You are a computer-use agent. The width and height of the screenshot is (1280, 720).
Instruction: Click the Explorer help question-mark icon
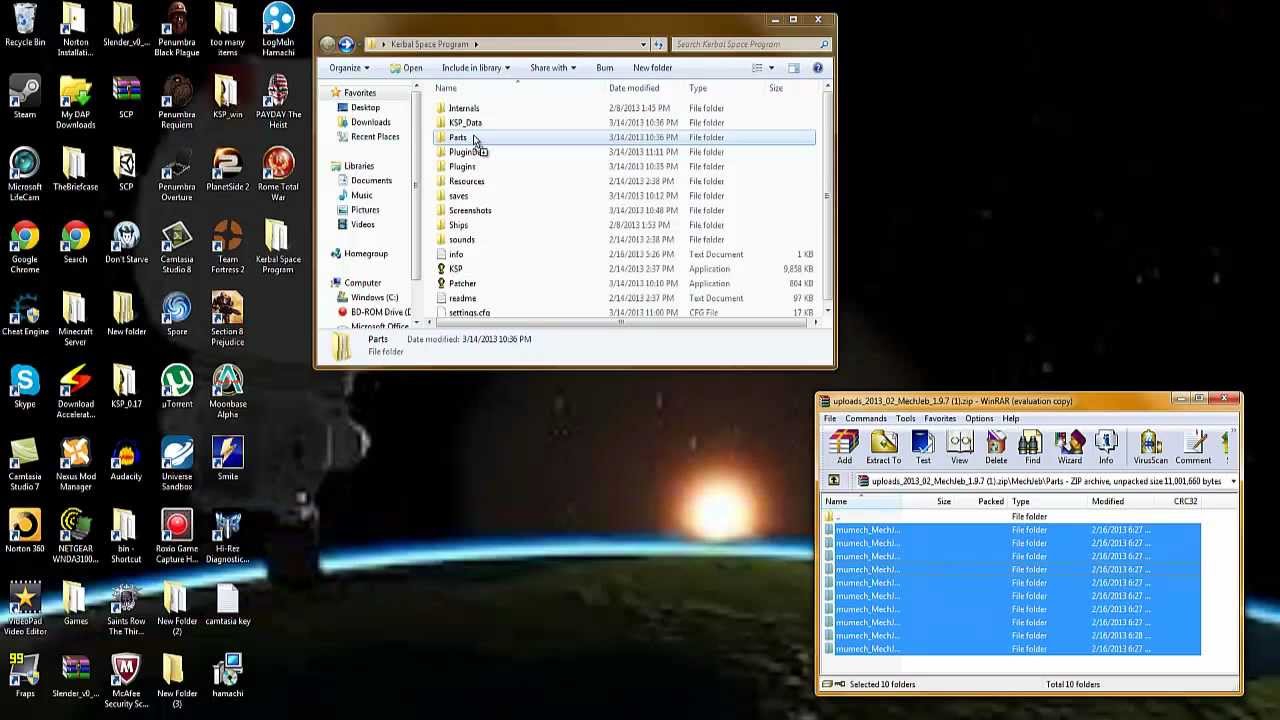(x=817, y=68)
